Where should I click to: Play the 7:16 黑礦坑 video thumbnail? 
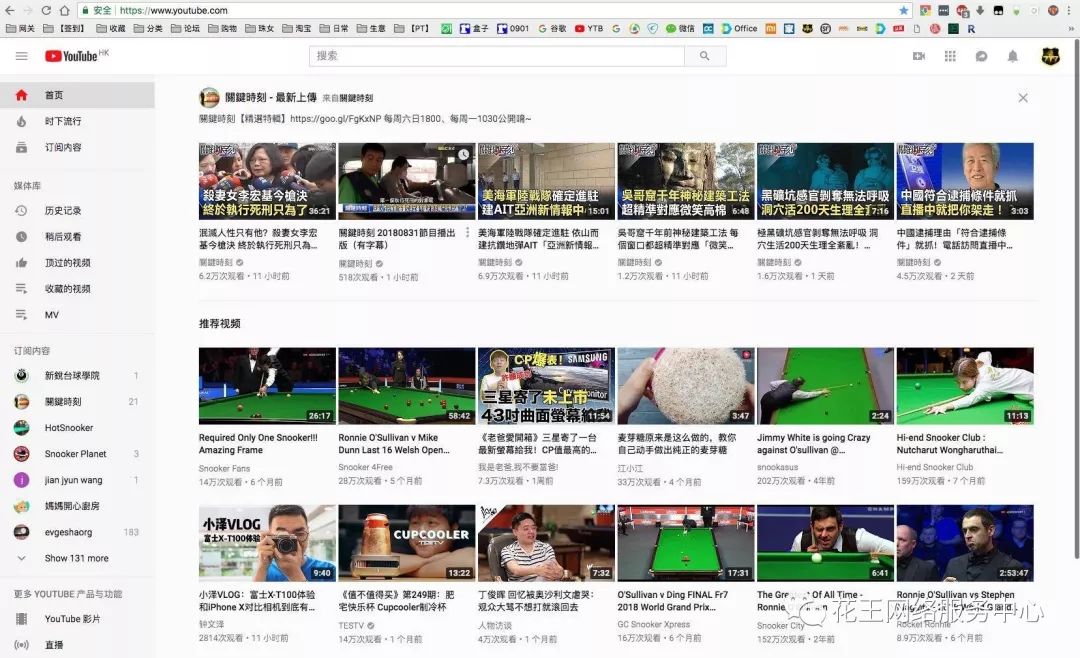[825, 181]
